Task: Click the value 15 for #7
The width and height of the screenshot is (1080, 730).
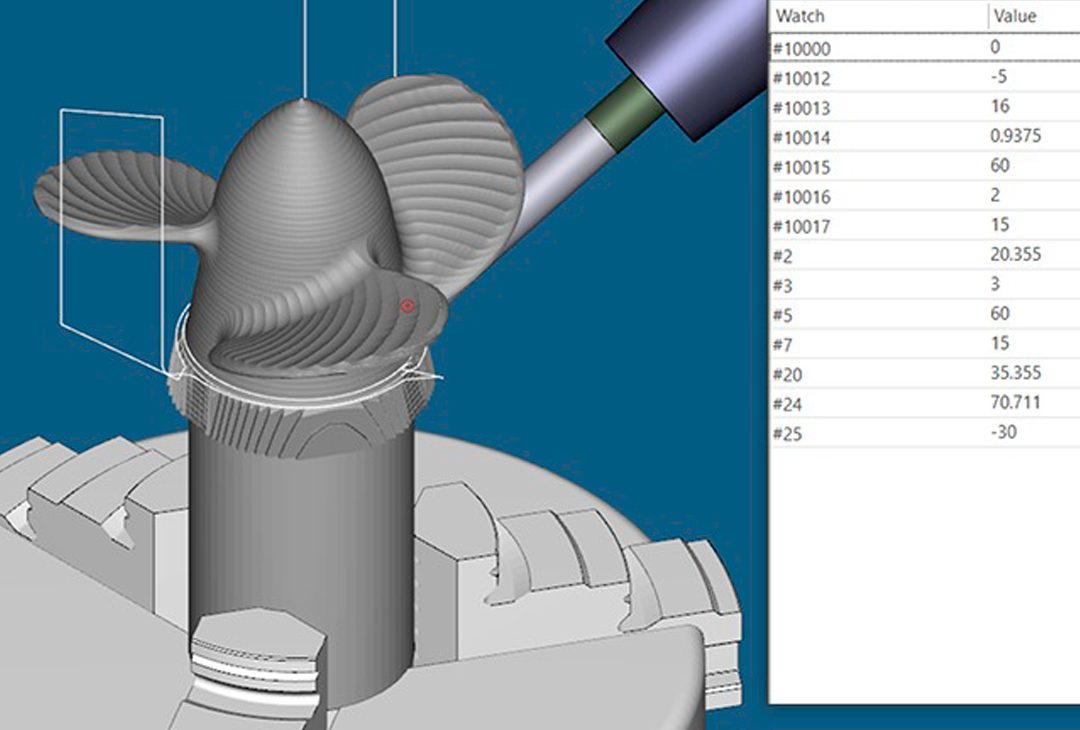Action: 1000,344
